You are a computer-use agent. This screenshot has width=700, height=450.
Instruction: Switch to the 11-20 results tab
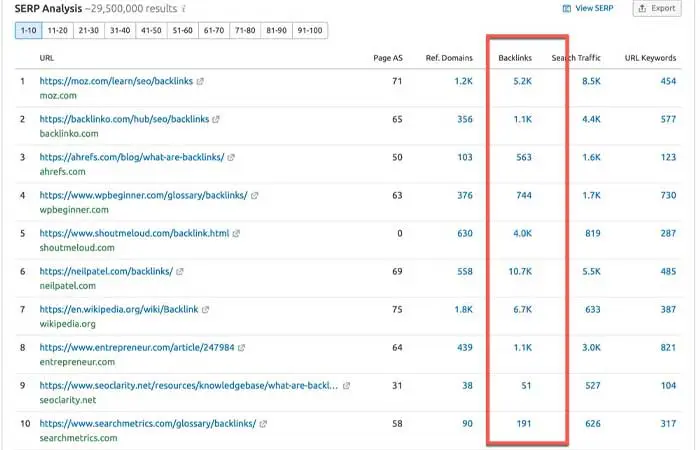click(58, 30)
